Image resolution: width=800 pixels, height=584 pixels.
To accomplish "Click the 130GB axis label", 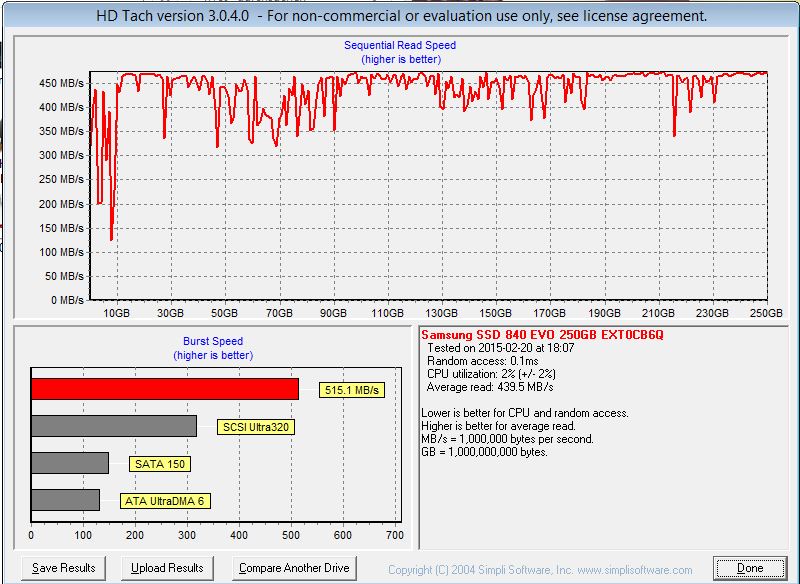I will tap(442, 313).
